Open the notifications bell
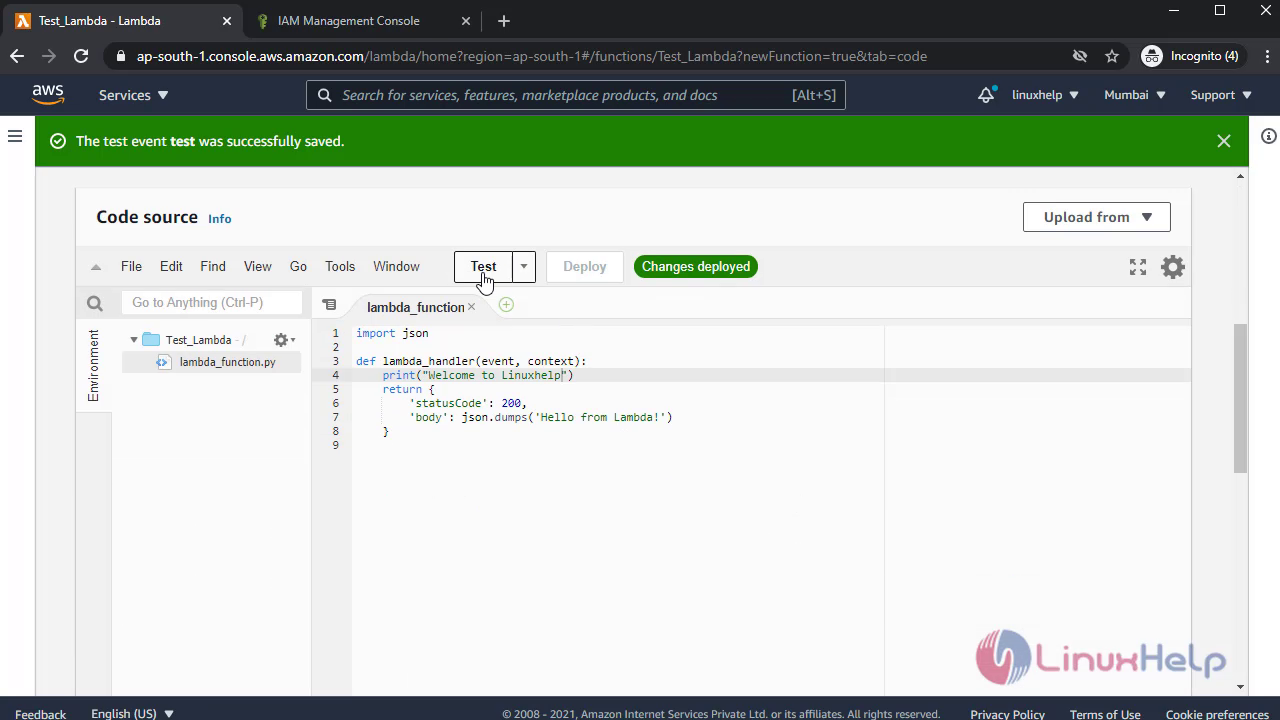This screenshot has height=720, width=1280. point(986,95)
